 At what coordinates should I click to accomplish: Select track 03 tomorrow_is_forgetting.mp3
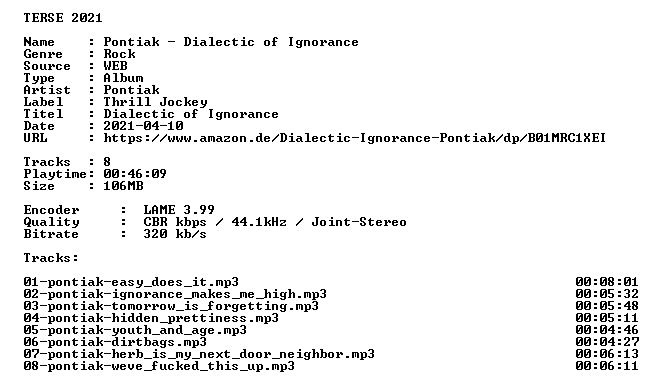[x=171, y=306]
